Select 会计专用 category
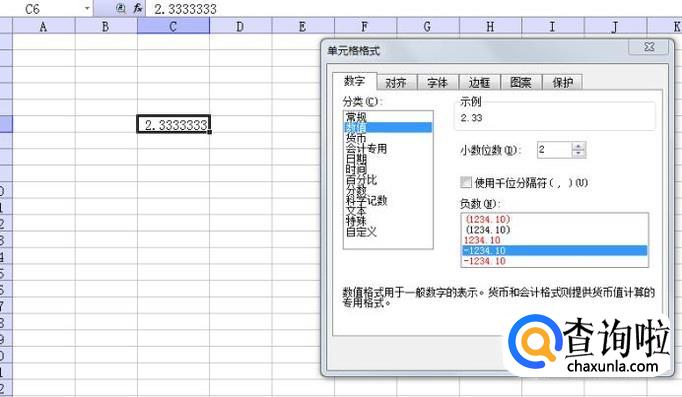The height and width of the screenshot is (397, 682). [366, 149]
